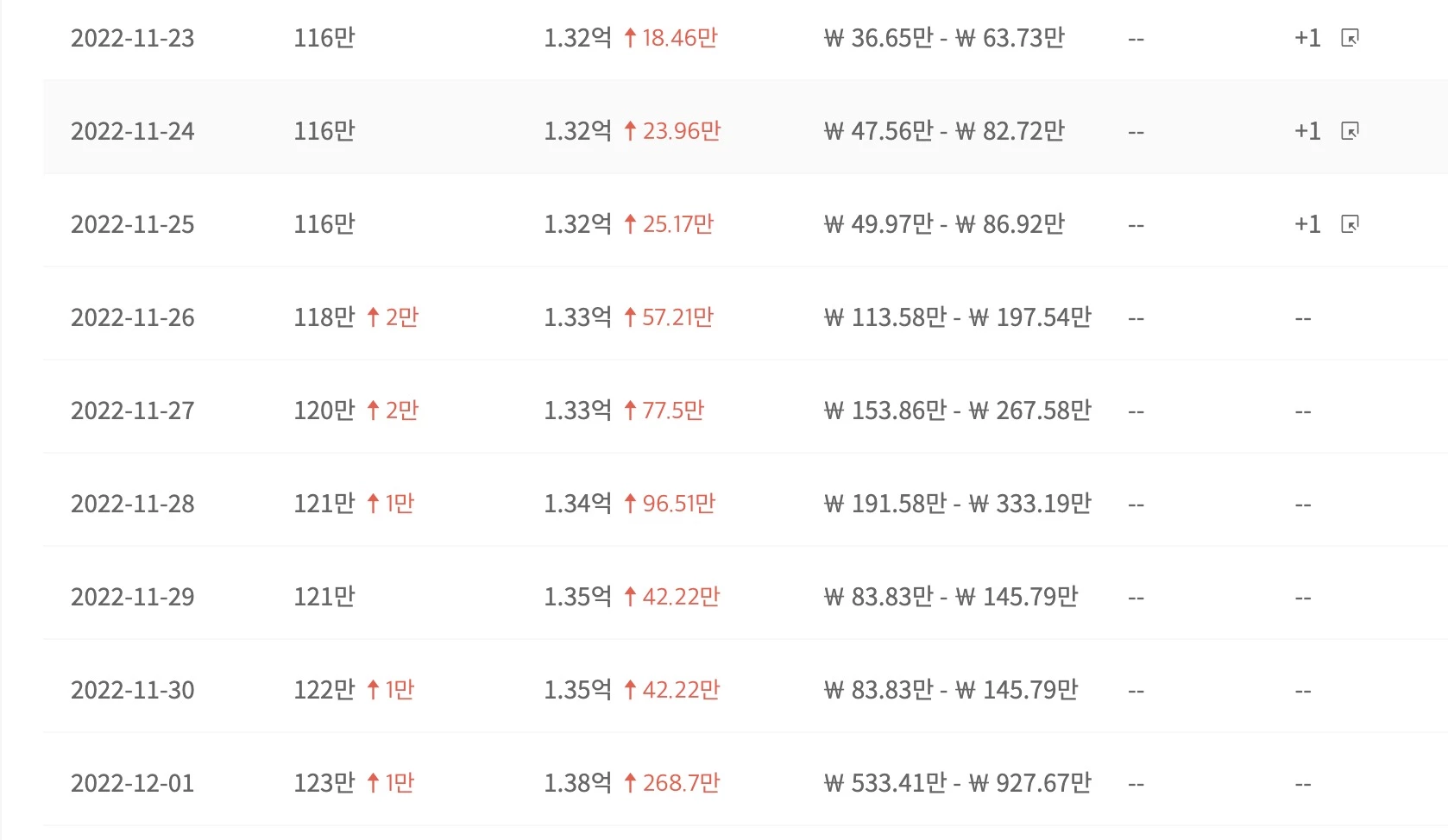The image size is (1448, 840).
Task: Click the up arrow next to 118만 subscribers
Action: pos(373,317)
